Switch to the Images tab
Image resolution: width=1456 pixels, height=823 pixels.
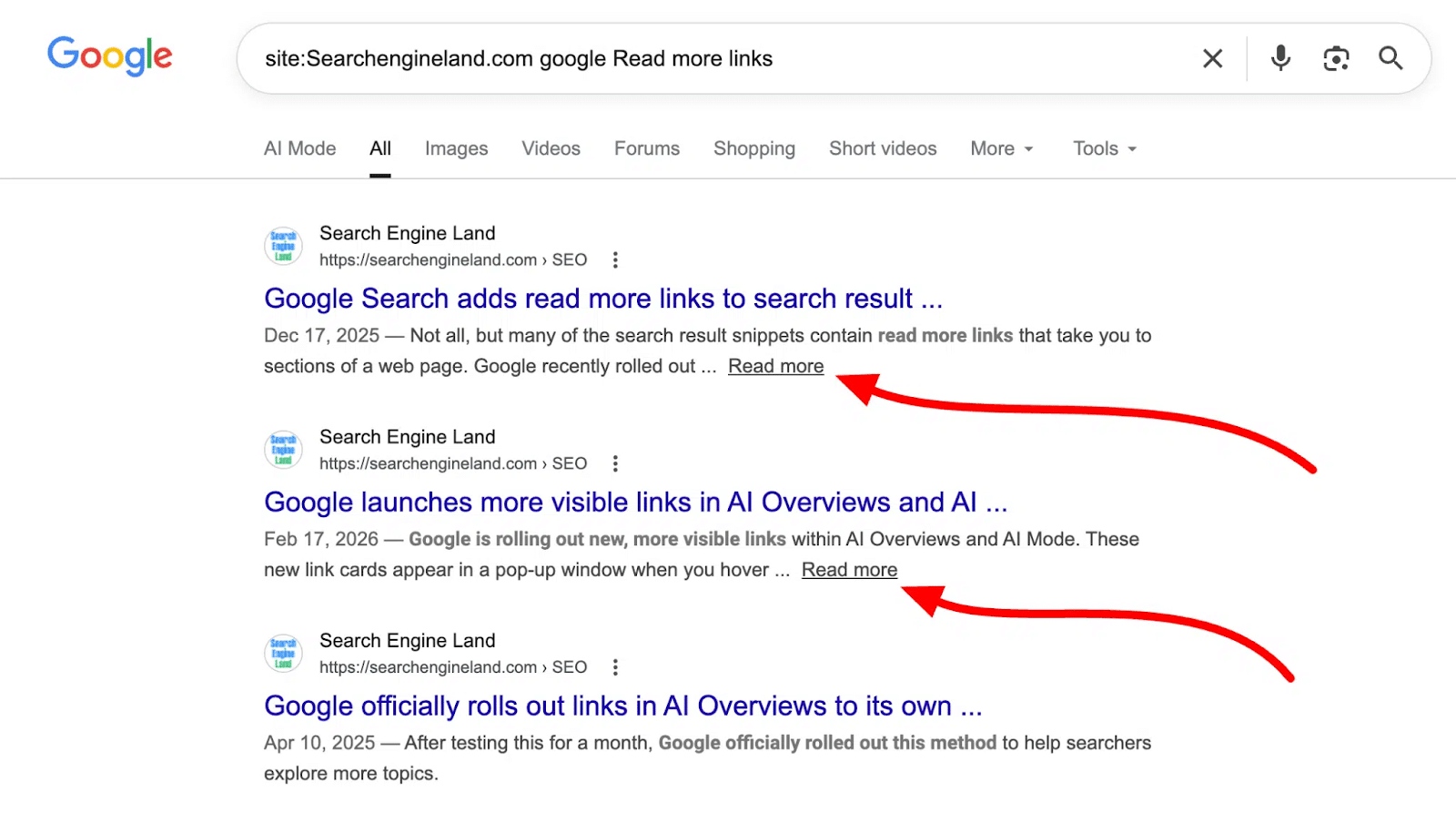[456, 148]
